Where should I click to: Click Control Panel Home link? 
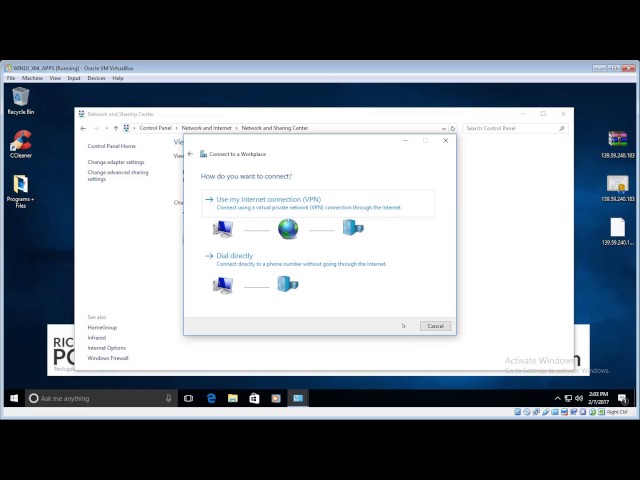(111, 146)
